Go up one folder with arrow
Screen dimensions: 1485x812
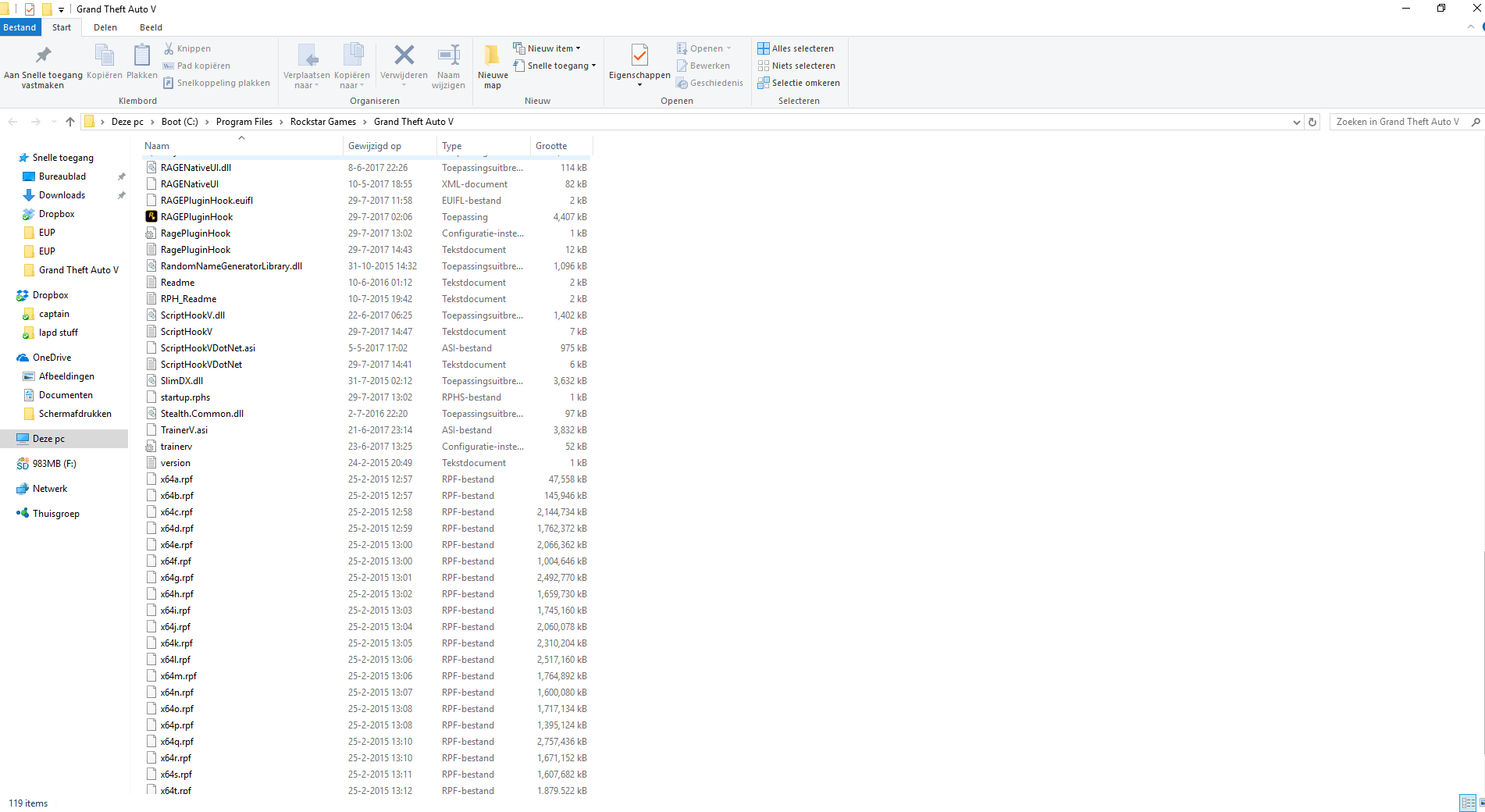tap(70, 122)
